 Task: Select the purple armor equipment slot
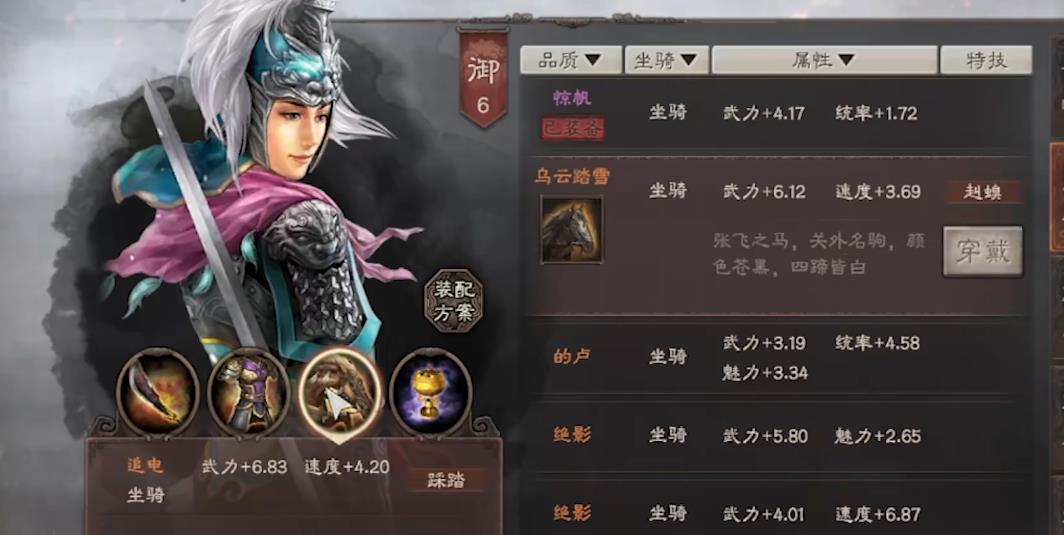click(x=249, y=393)
